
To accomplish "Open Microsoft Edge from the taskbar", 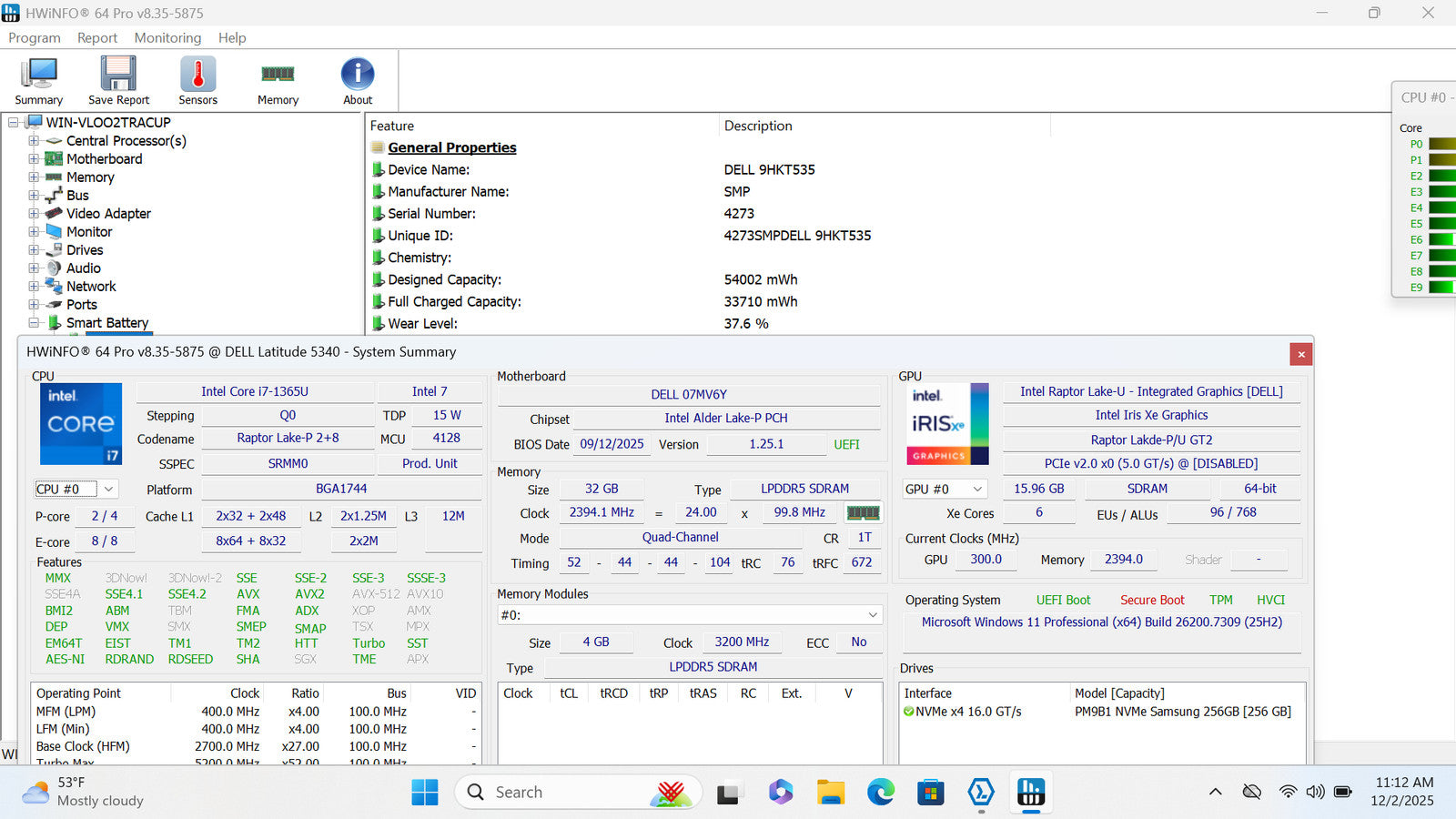I will coord(880,793).
